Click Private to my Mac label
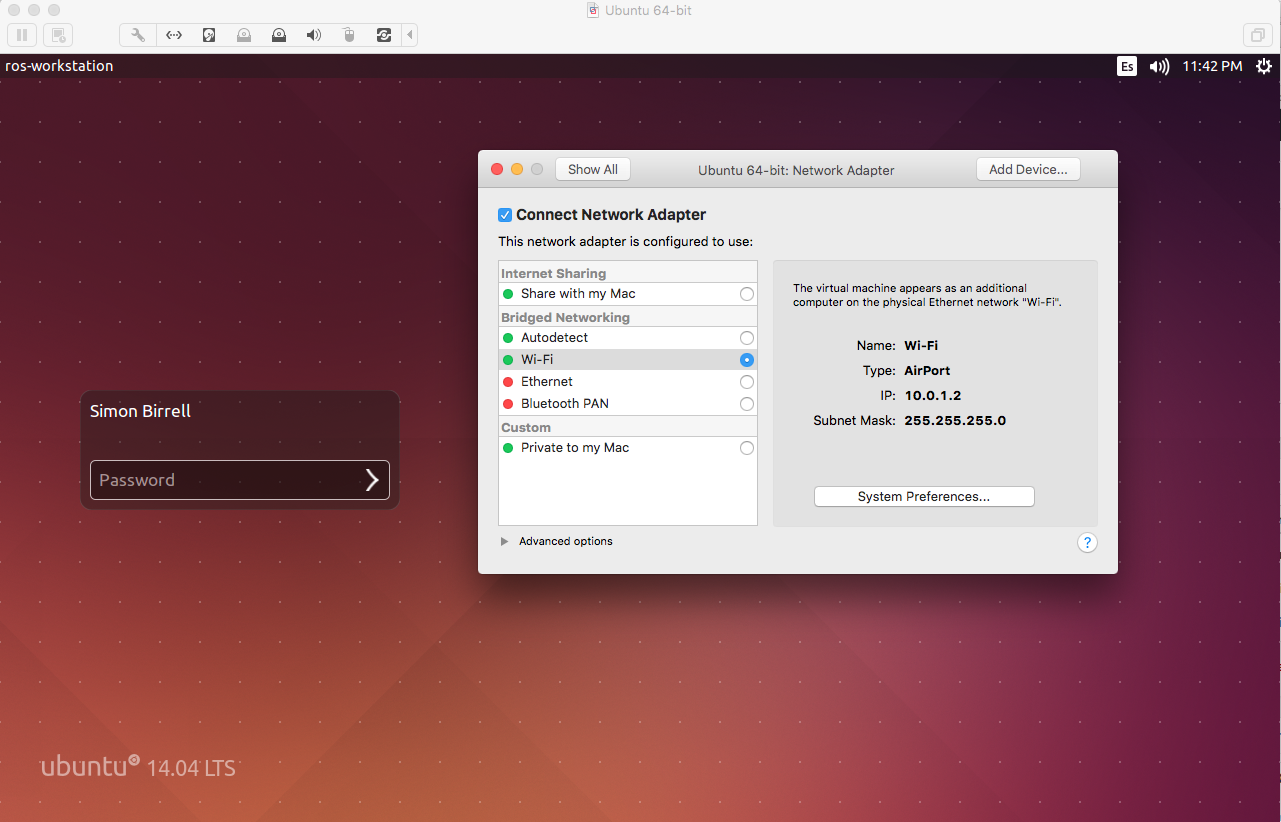The width and height of the screenshot is (1281, 822). [575, 448]
